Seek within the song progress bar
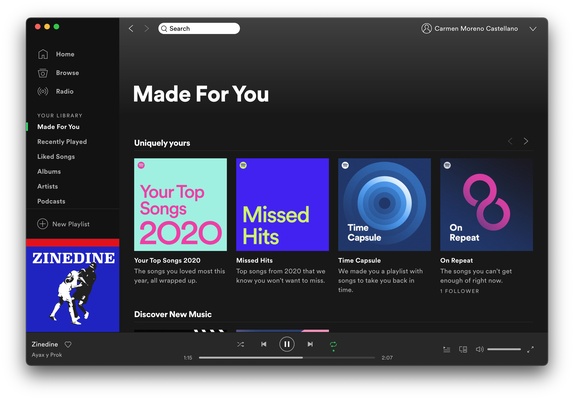574x400 pixels. tap(287, 358)
